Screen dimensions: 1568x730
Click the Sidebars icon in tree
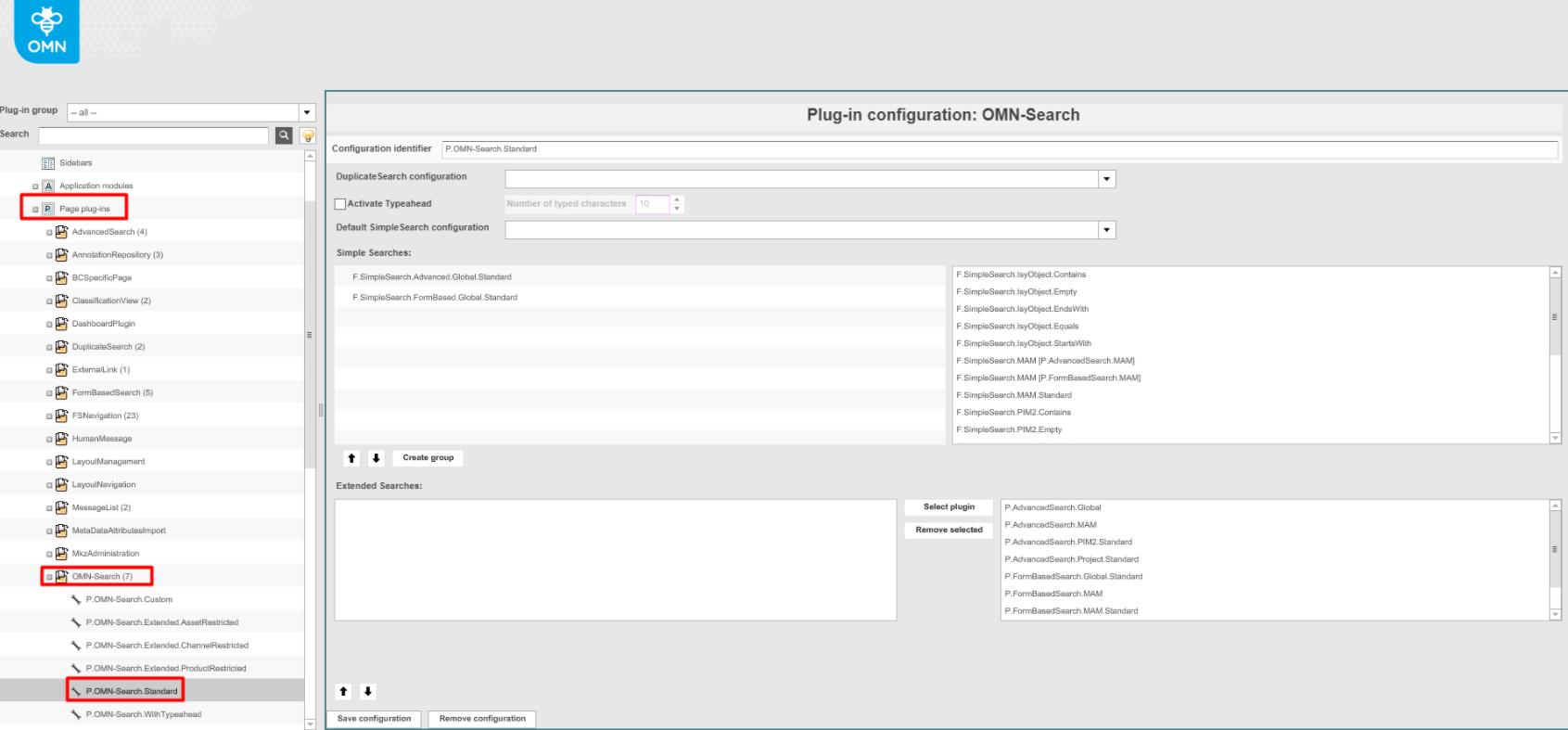[48, 163]
